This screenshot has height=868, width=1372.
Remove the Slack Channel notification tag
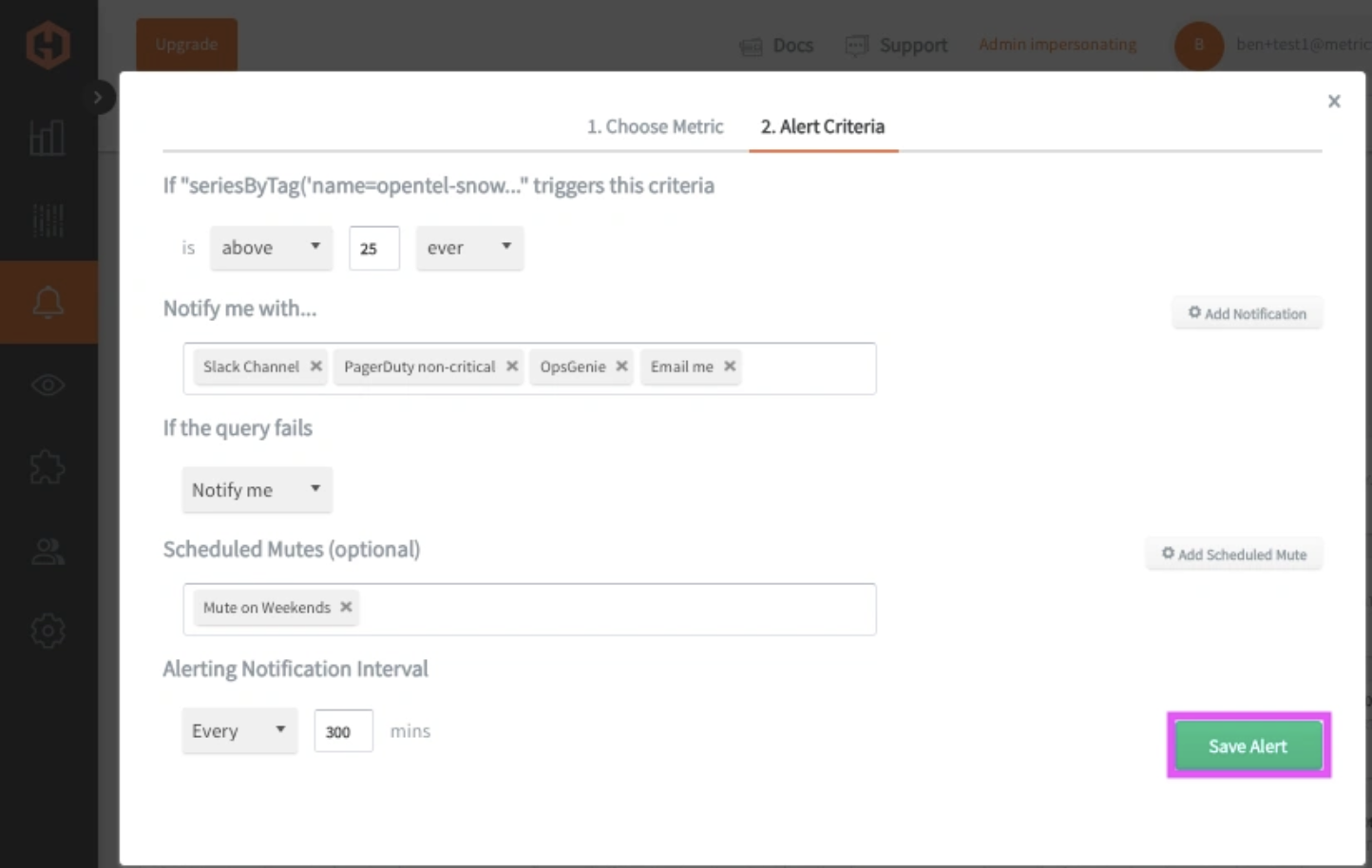coord(315,366)
